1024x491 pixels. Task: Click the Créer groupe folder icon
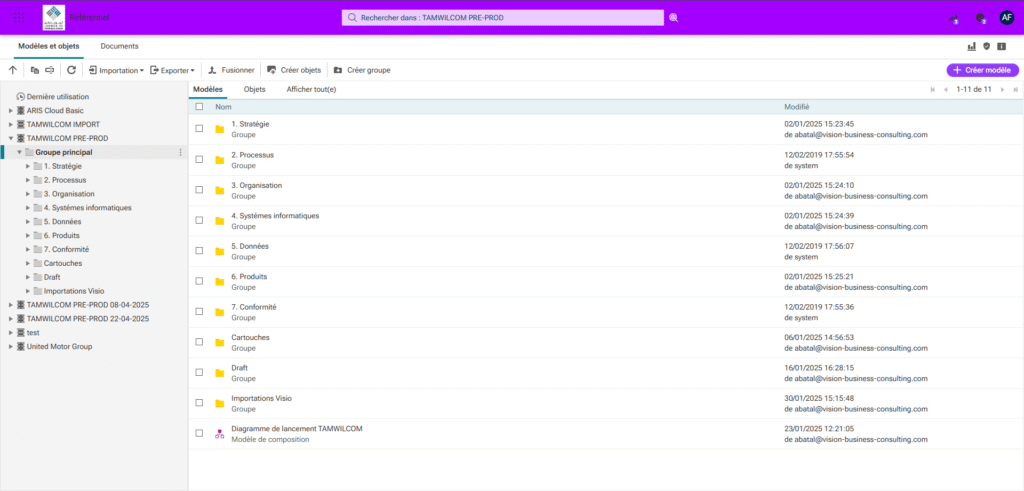(338, 70)
